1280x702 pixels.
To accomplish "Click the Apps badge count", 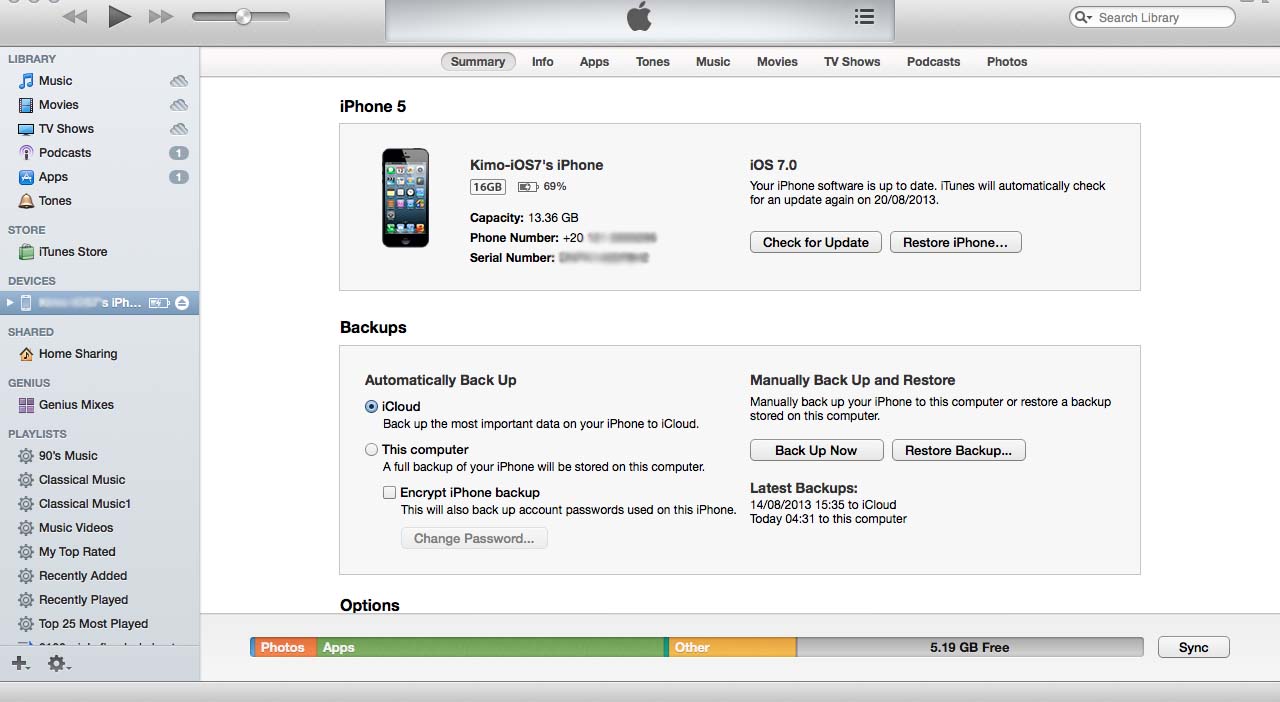I will coord(178,177).
